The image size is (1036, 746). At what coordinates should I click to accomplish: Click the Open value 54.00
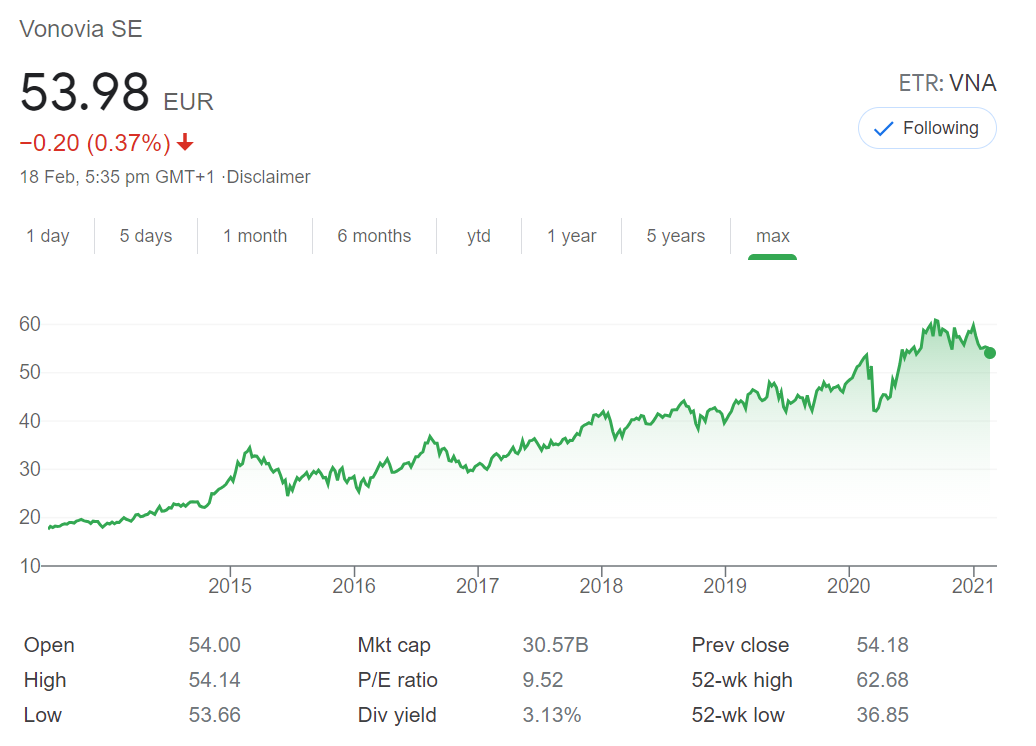coord(214,645)
